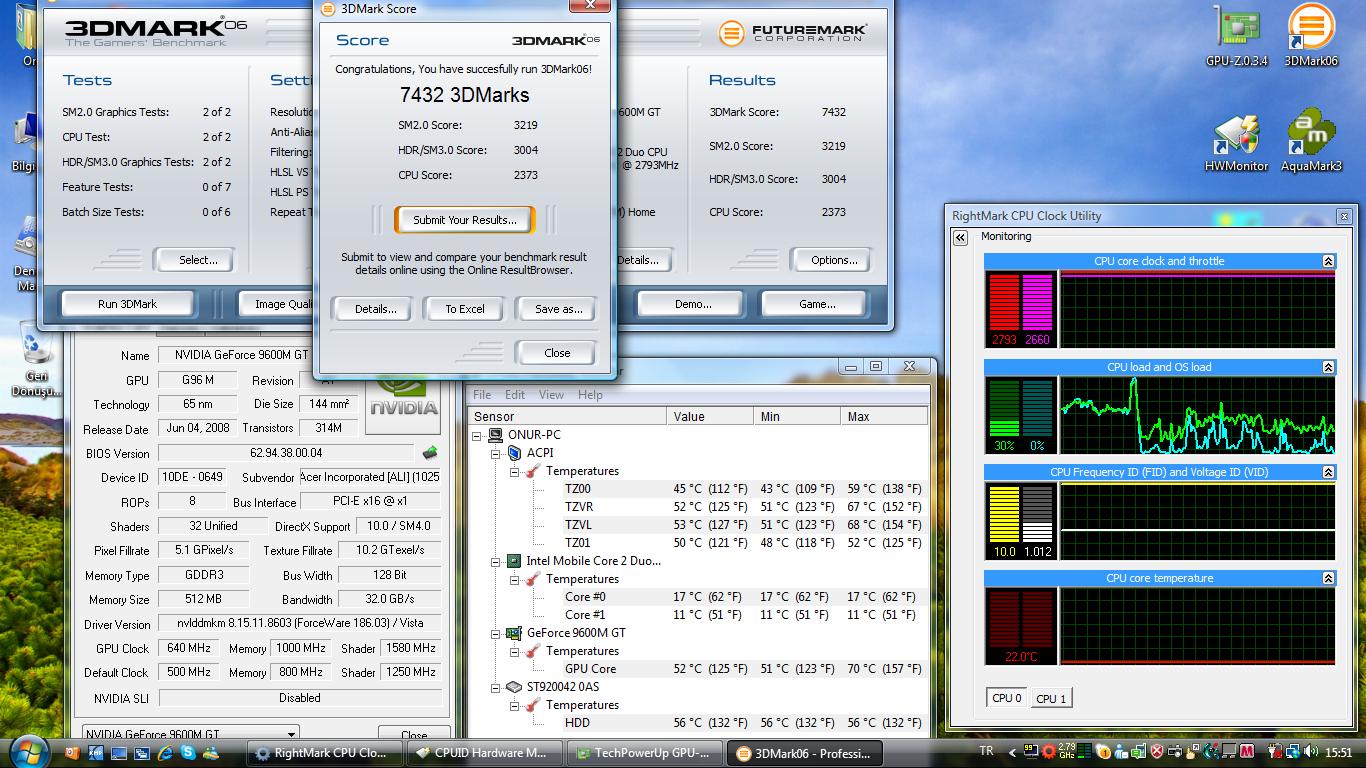Click the Run 3DMark button
The width and height of the screenshot is (1366, 768).
[127, 304]
